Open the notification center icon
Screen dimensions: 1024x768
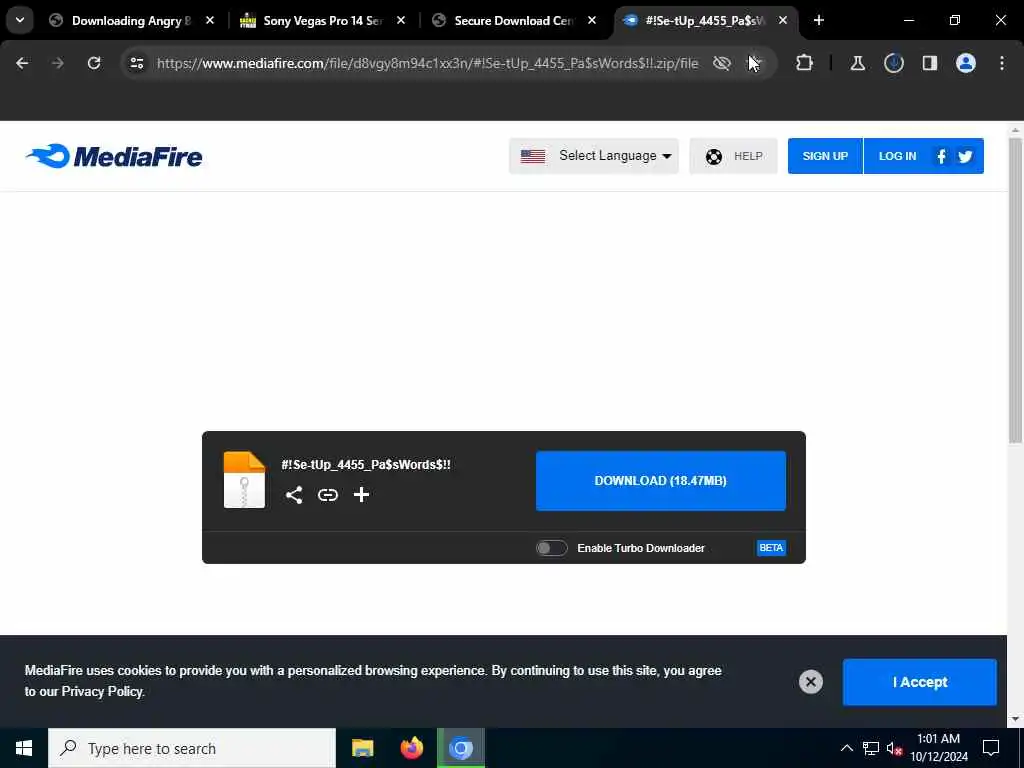click(x=991, y=748)
